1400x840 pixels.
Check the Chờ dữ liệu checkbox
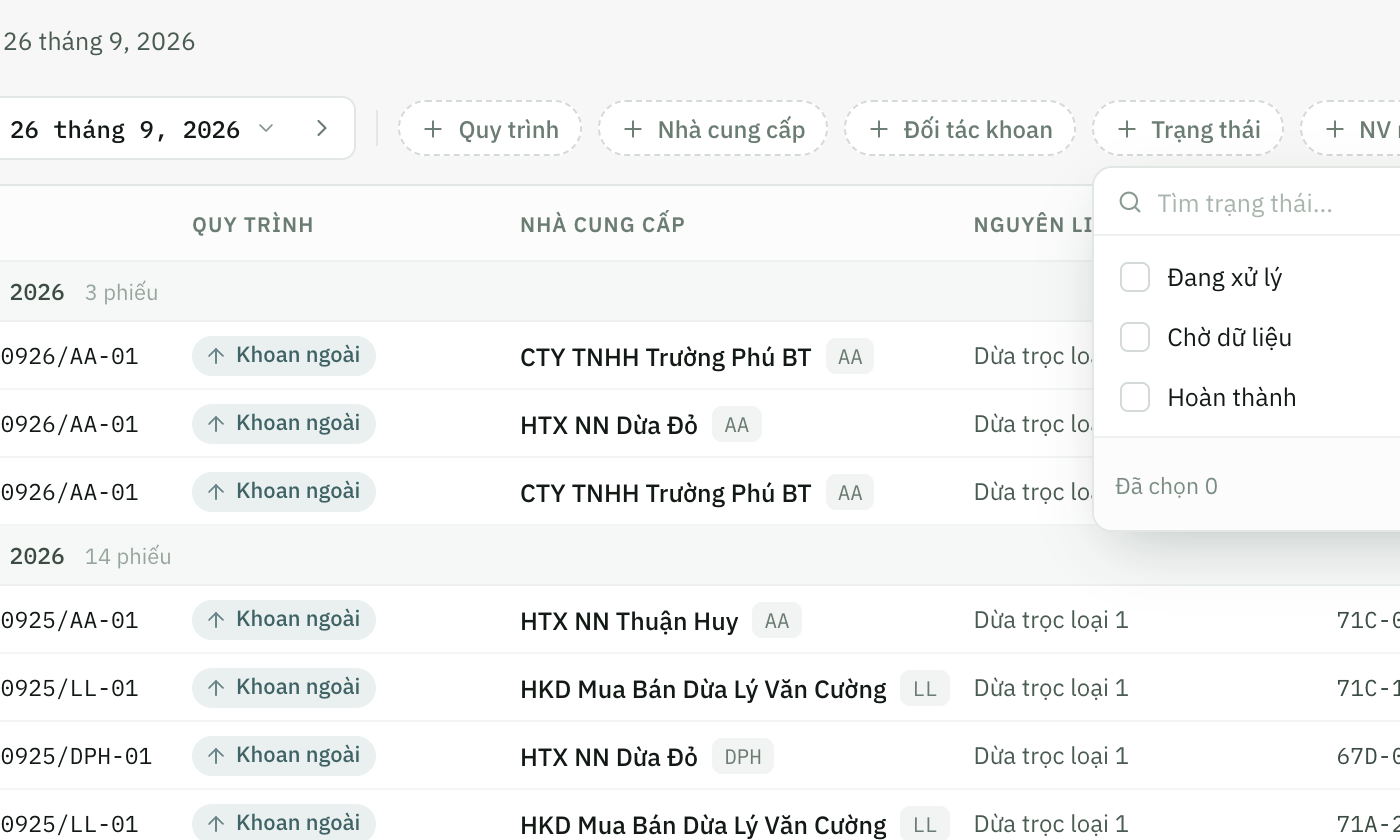(x=1135, y=337)
